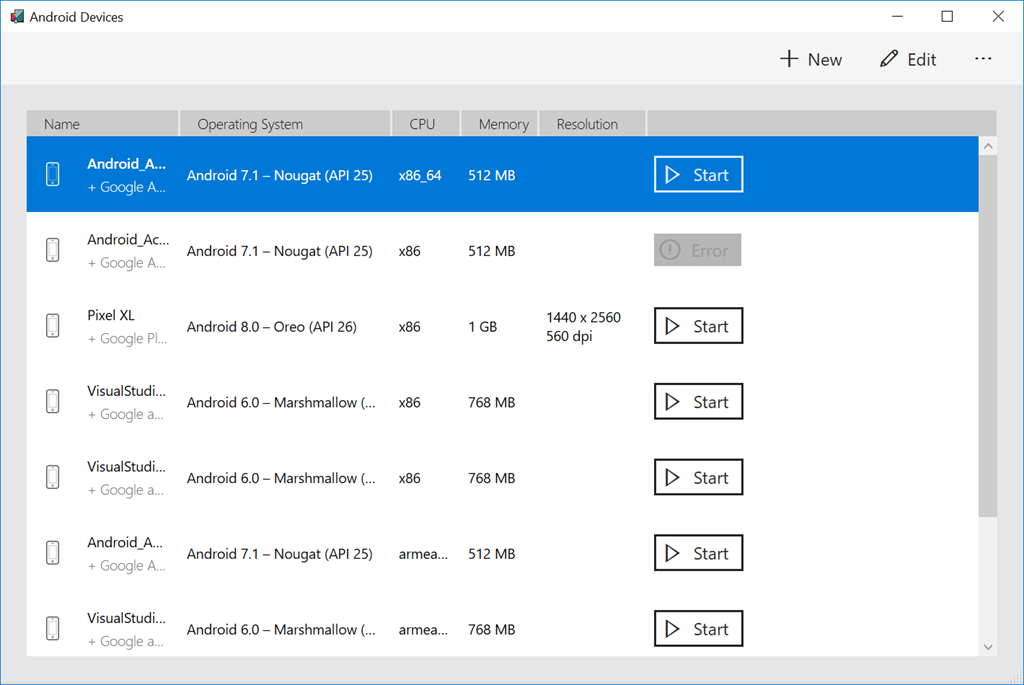Click the CPU column header

[x=422, y=124]
